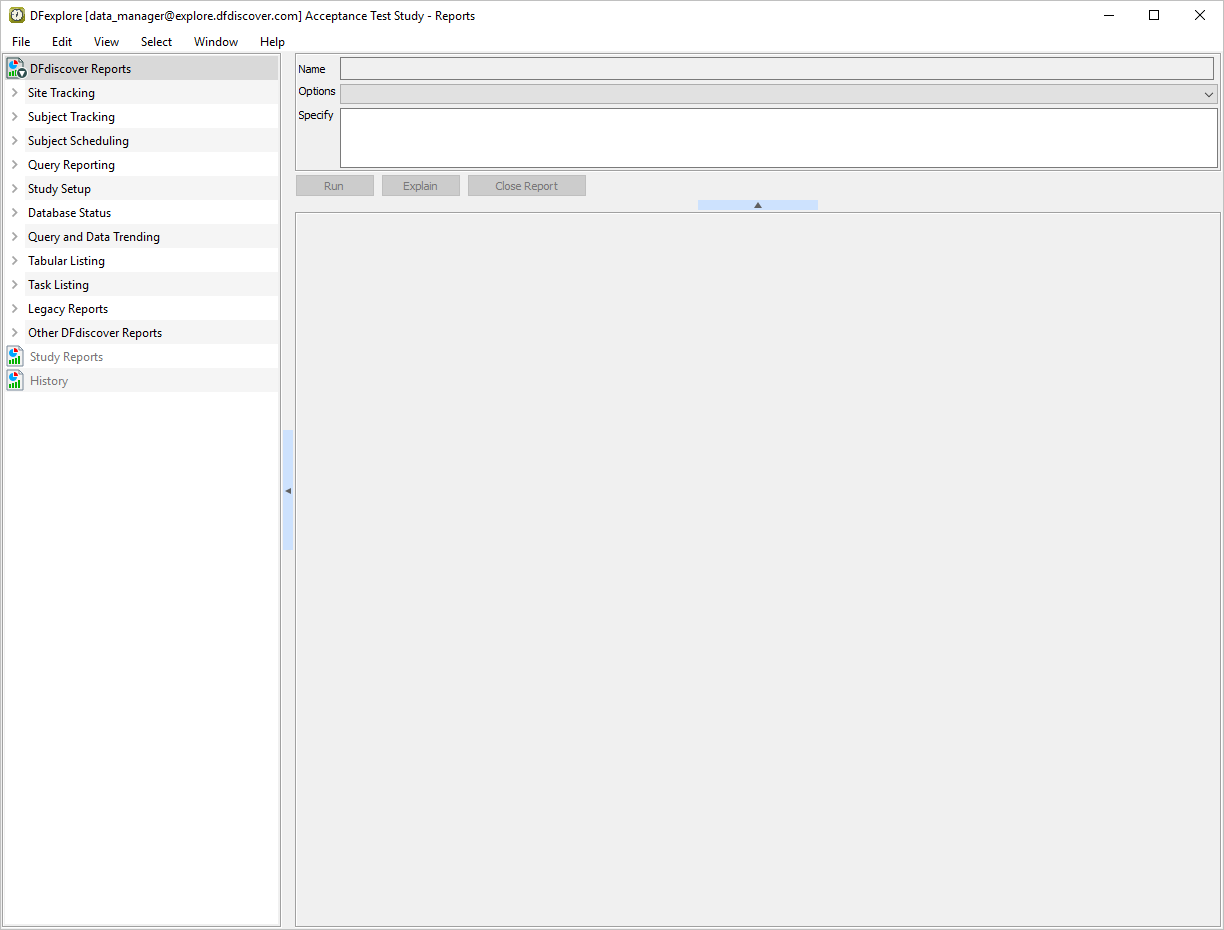1224x930 pixels.
Task: Expand the Legacy Reports chevron
Action: click(14, 309)
